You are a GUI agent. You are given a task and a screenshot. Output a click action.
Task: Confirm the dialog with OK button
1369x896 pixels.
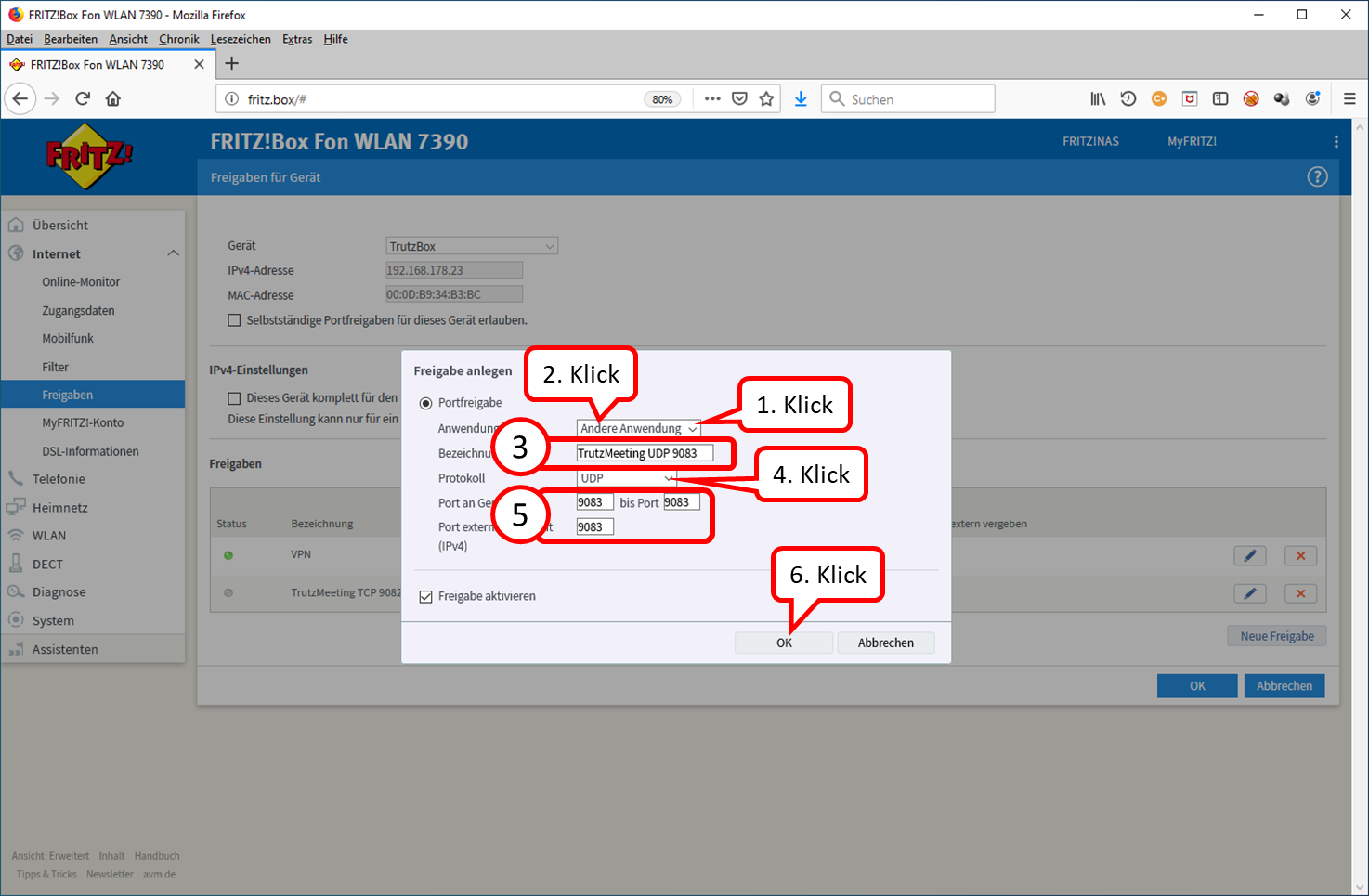784,643
